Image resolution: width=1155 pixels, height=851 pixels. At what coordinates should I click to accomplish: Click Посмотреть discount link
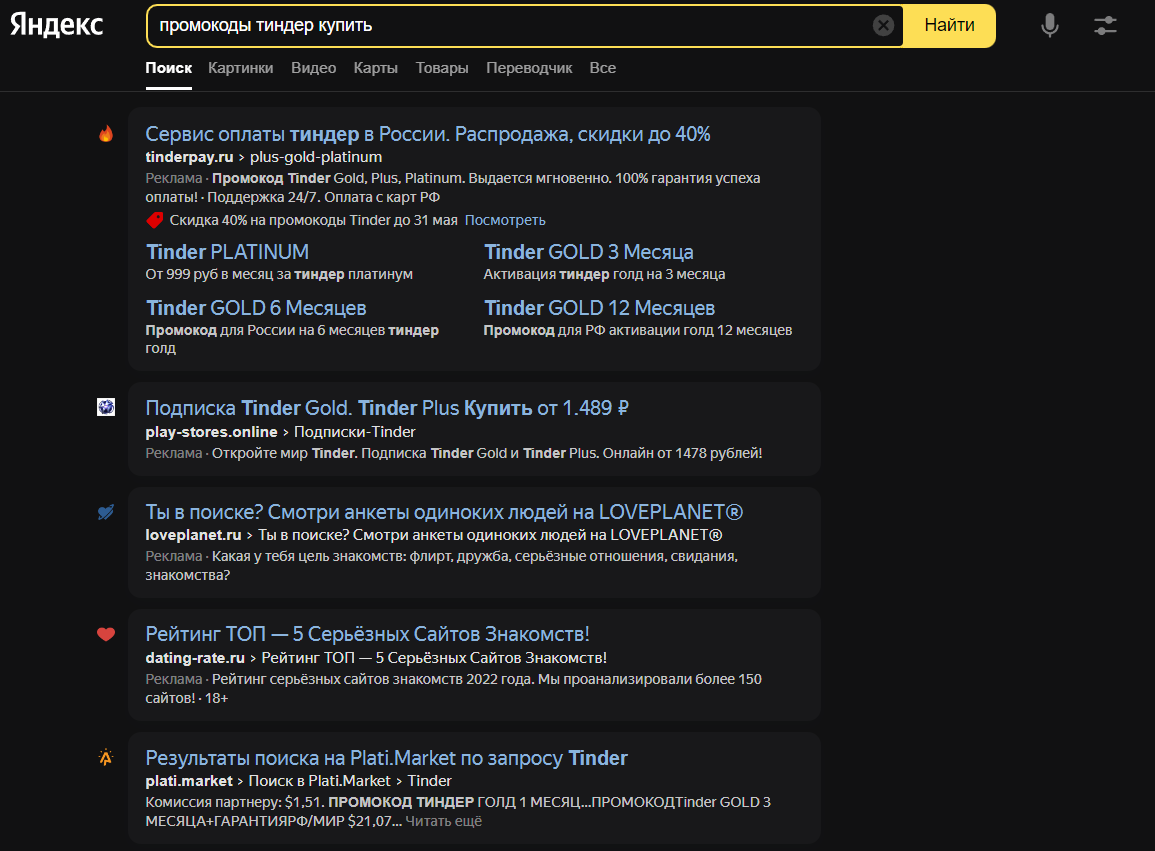click(x=505, y=220)
